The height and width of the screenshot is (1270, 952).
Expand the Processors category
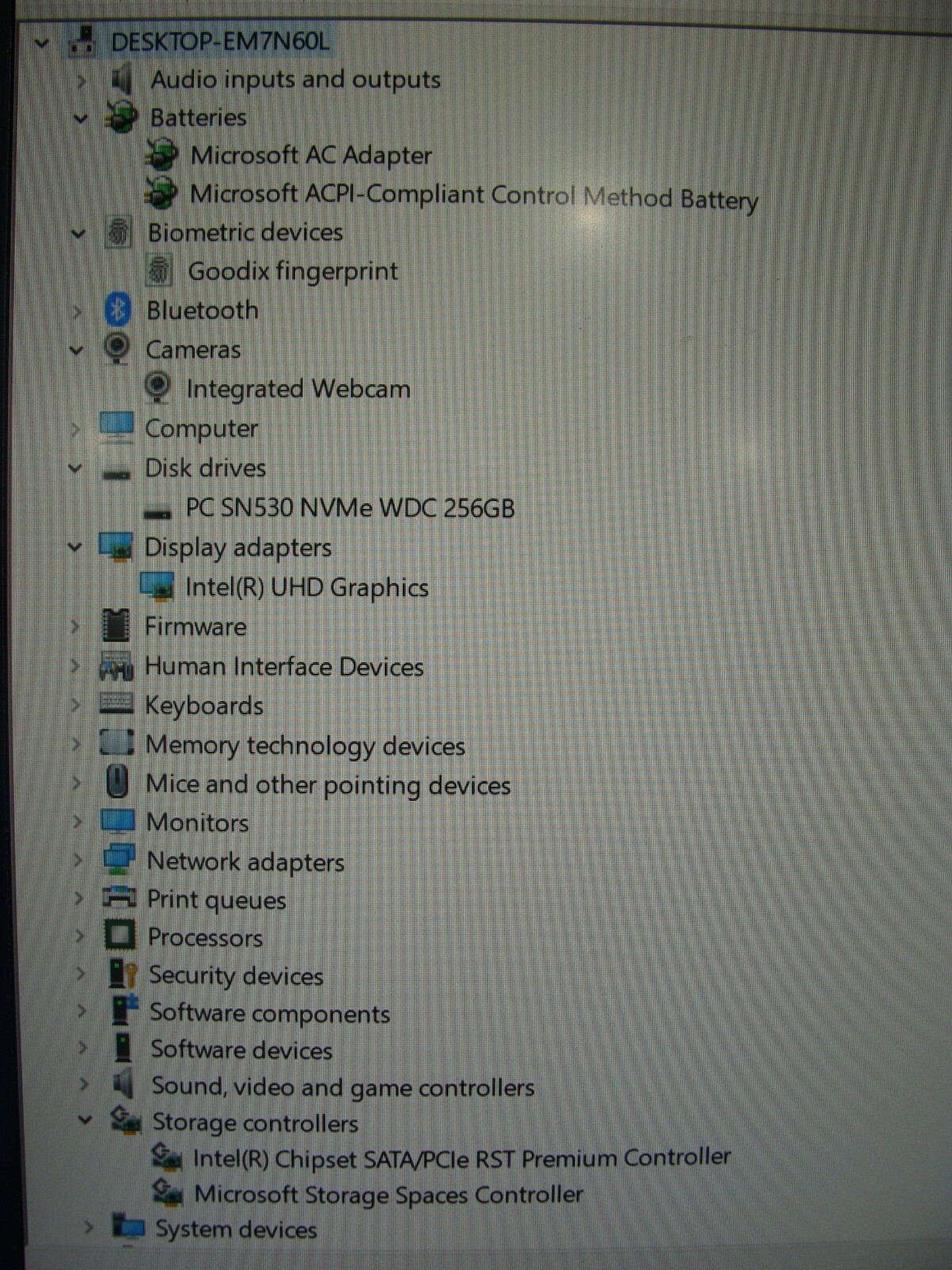(x=79, y=936)
